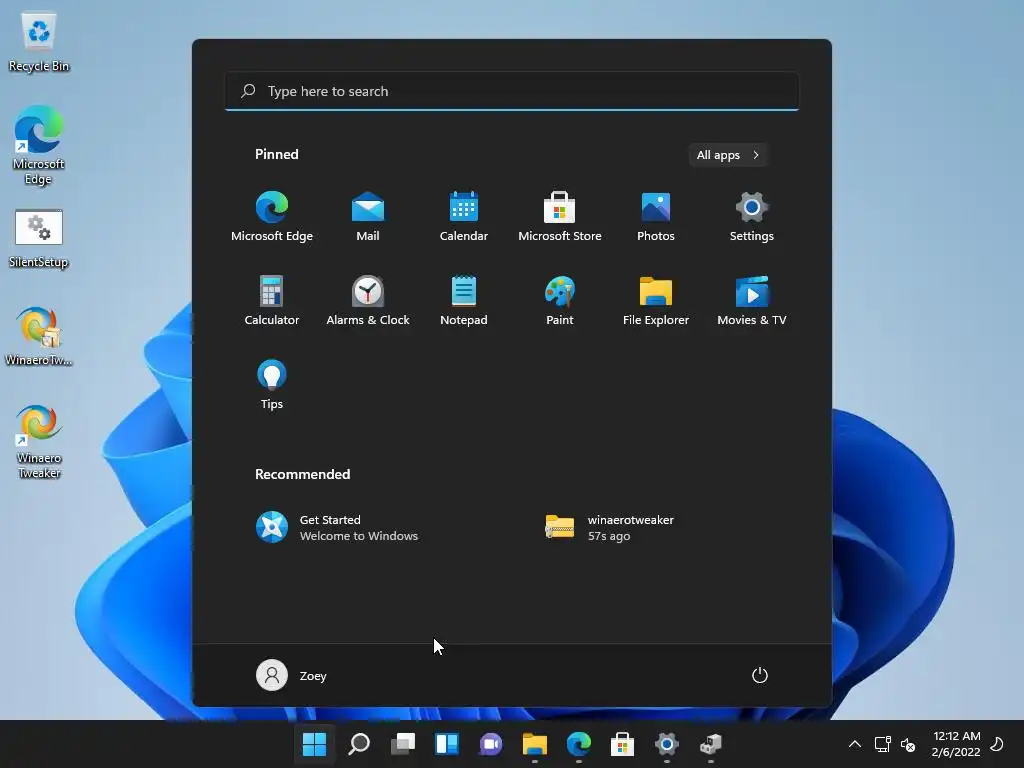Open the 12:12 AM clock and date

tap(956, 744)
